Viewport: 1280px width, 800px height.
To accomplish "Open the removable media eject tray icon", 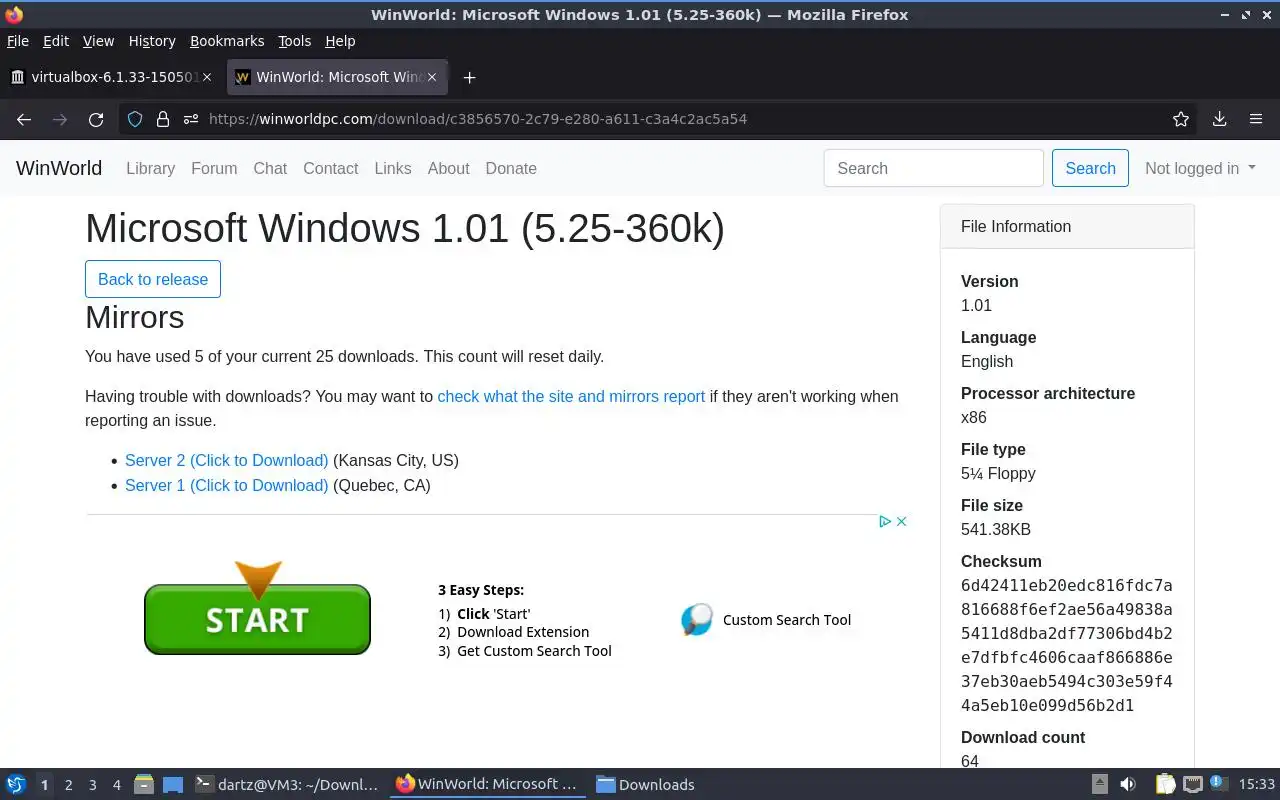I will [x=1099, y=784].
